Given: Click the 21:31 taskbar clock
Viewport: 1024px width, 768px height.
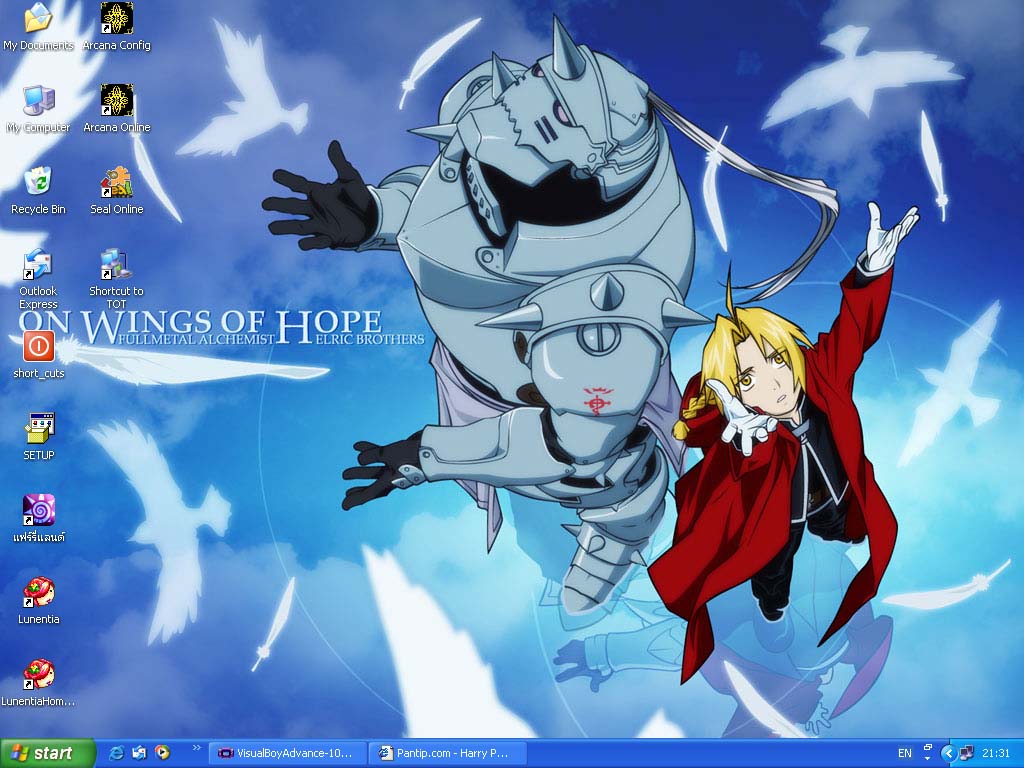Looking at the screenshot, I should tap(996, 753).
